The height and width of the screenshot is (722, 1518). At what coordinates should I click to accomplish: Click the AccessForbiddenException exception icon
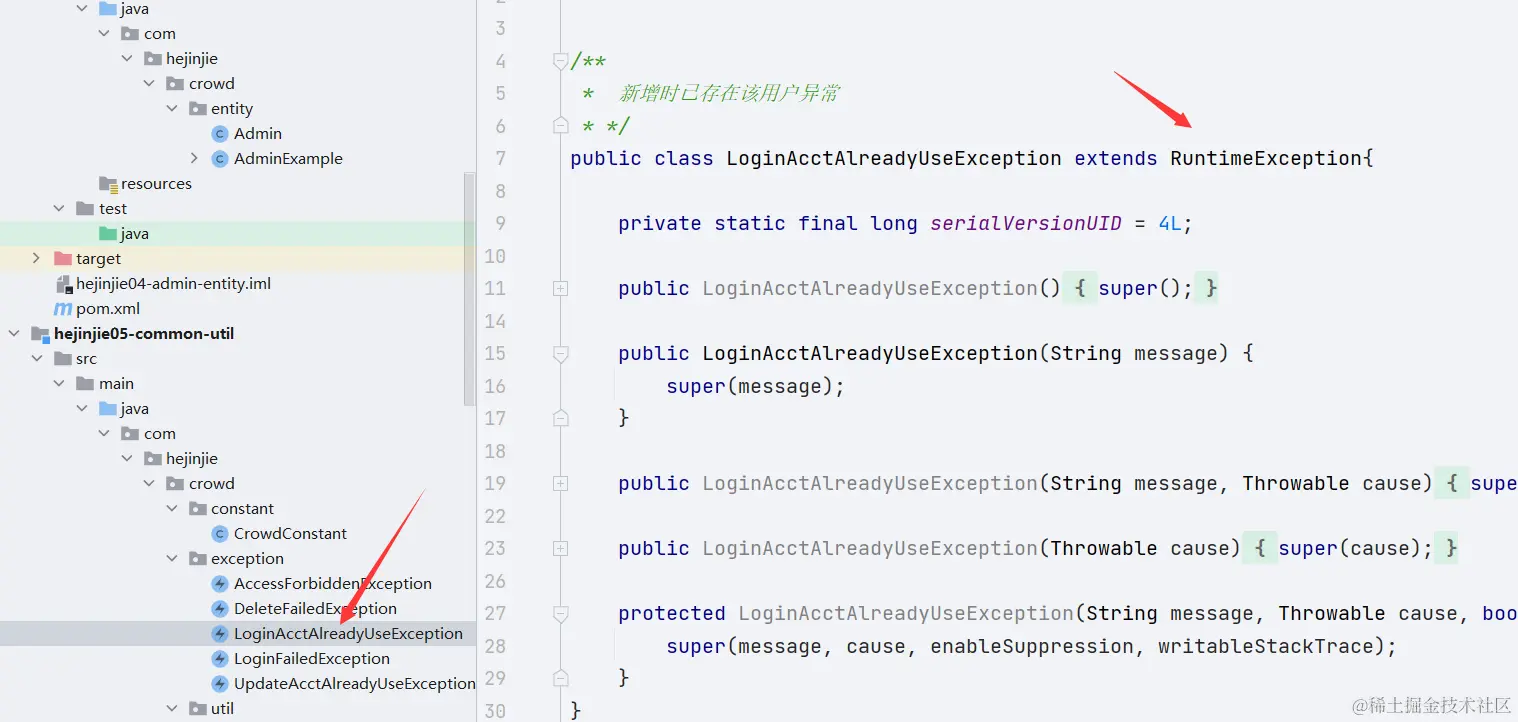220,584
